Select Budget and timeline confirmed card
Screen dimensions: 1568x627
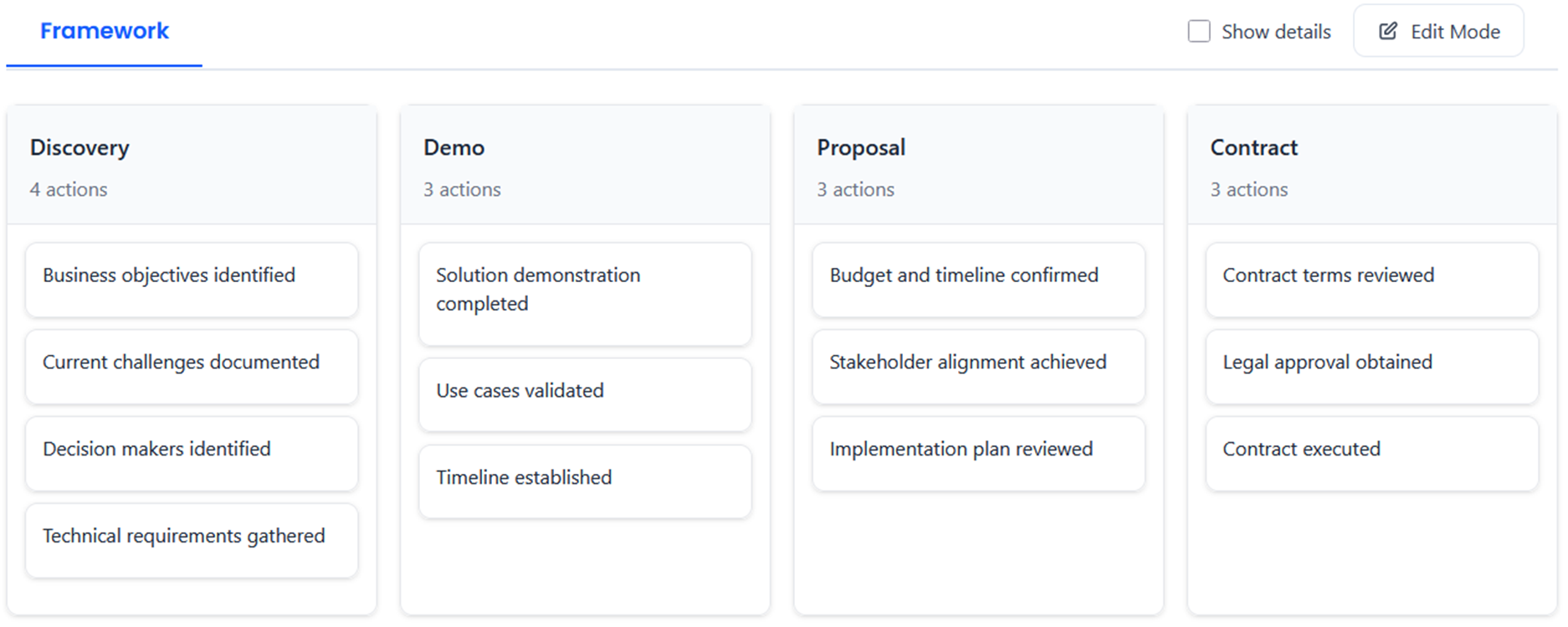(x=978, y=280)
